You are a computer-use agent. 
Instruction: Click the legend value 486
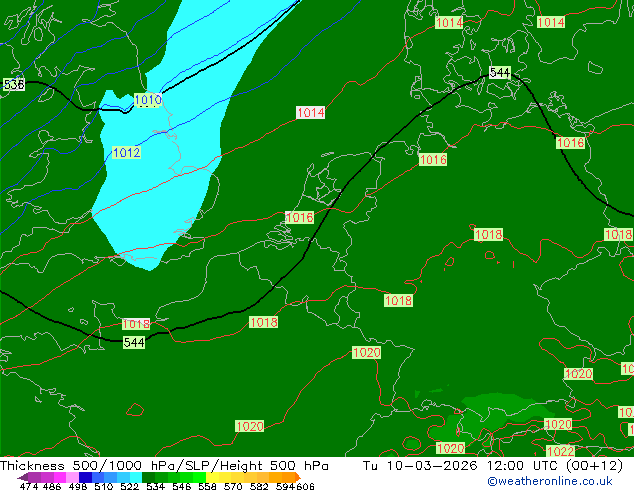click(x=52, y=486)
